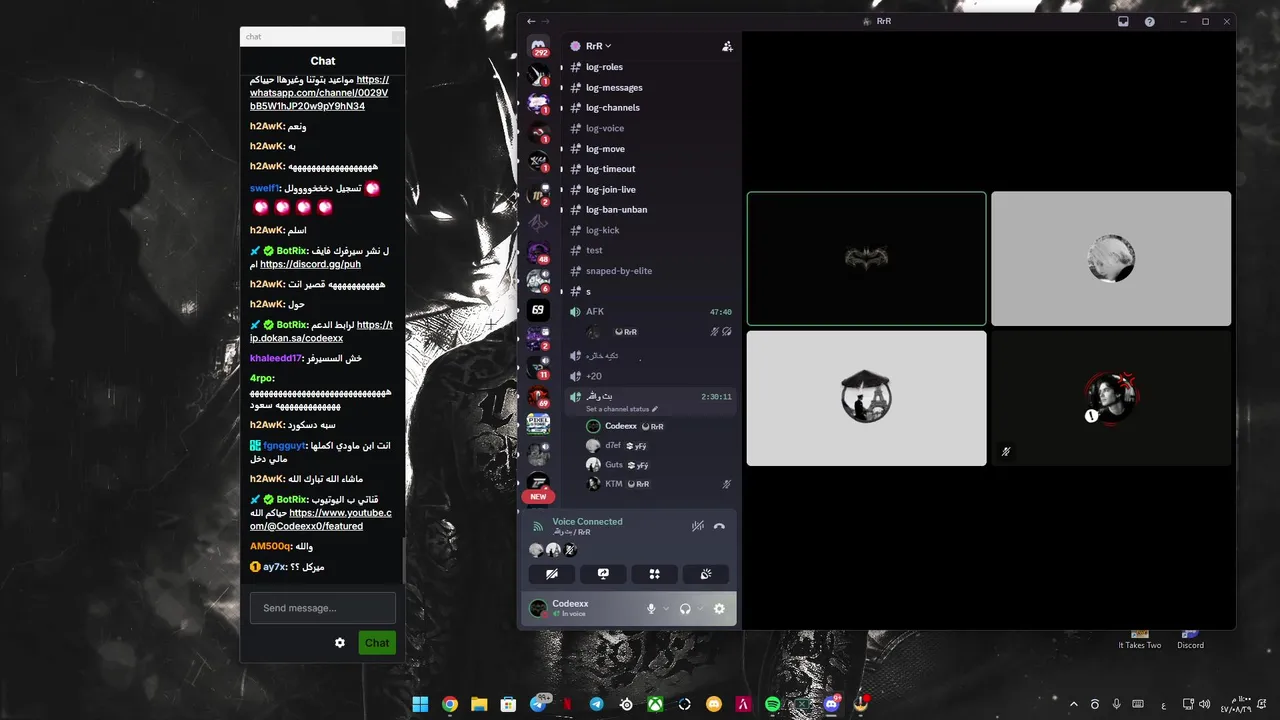
Task: Click the invite people icon beside RrR
Action: [x=727, y=46]
